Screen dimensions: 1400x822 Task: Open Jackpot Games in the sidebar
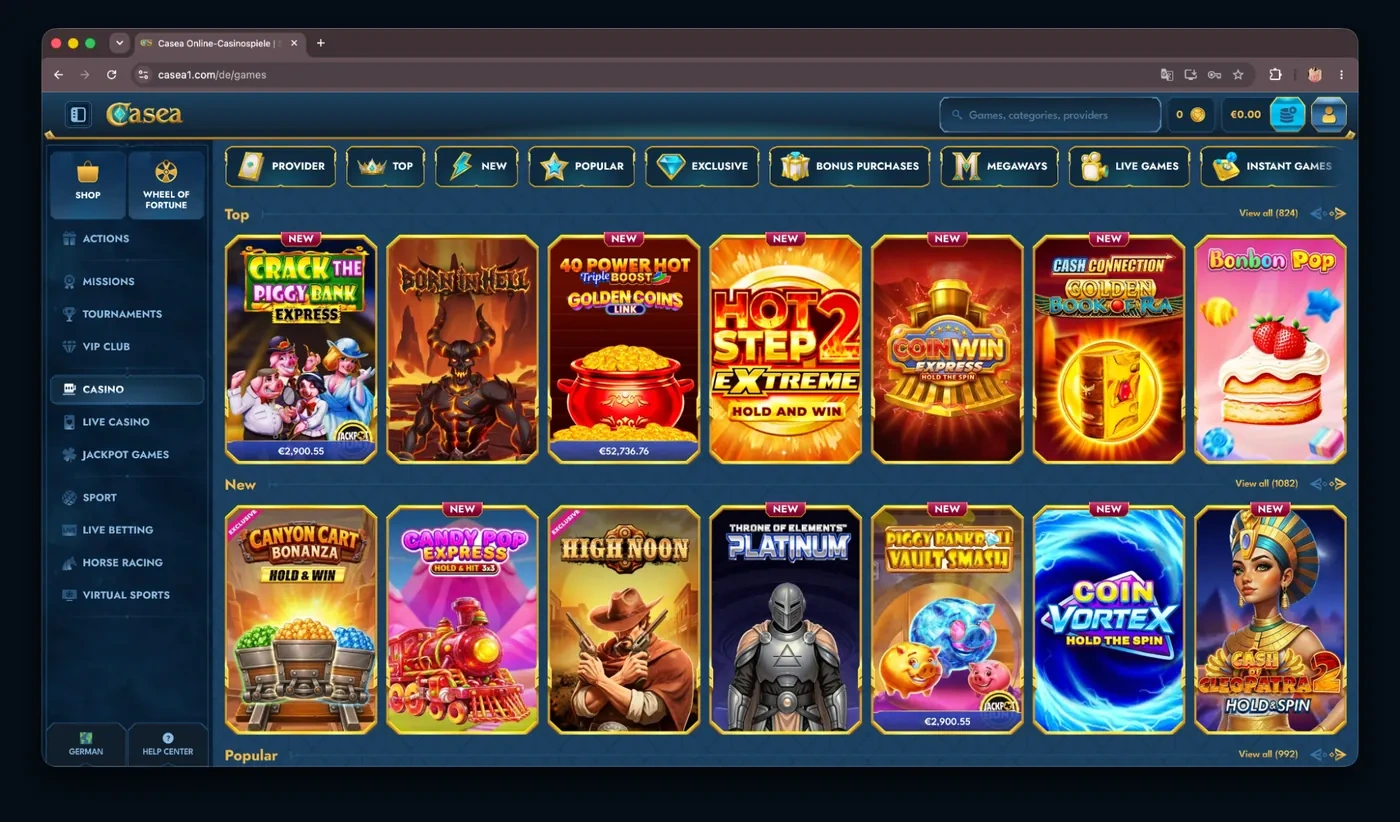pos(127,454)
